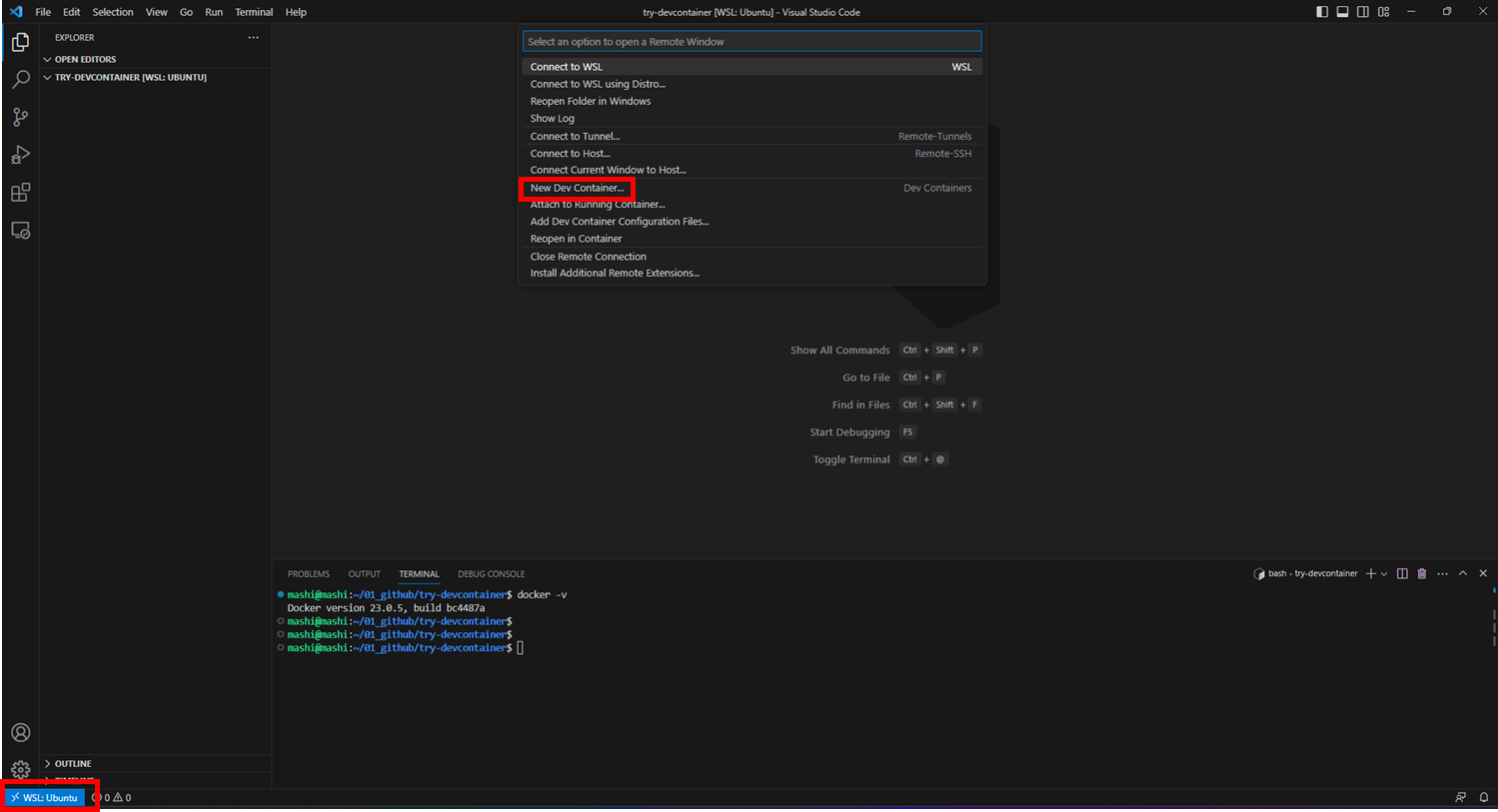Click WSL: Ubuntu in the status bar
The width and height of the screenshot is (1498, 812).
point(45,797)
